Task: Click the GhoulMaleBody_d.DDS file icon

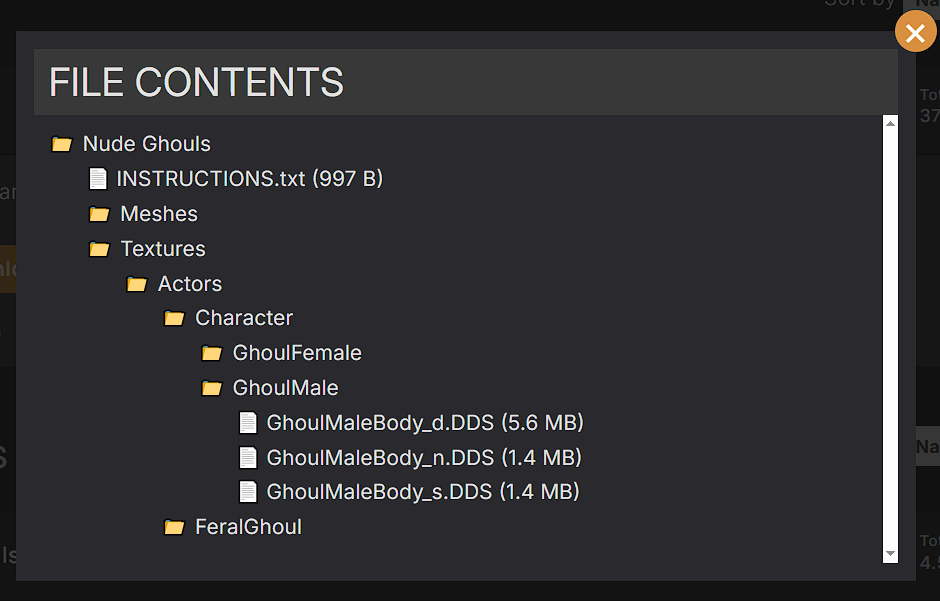Action: click(x=248, y=422)
